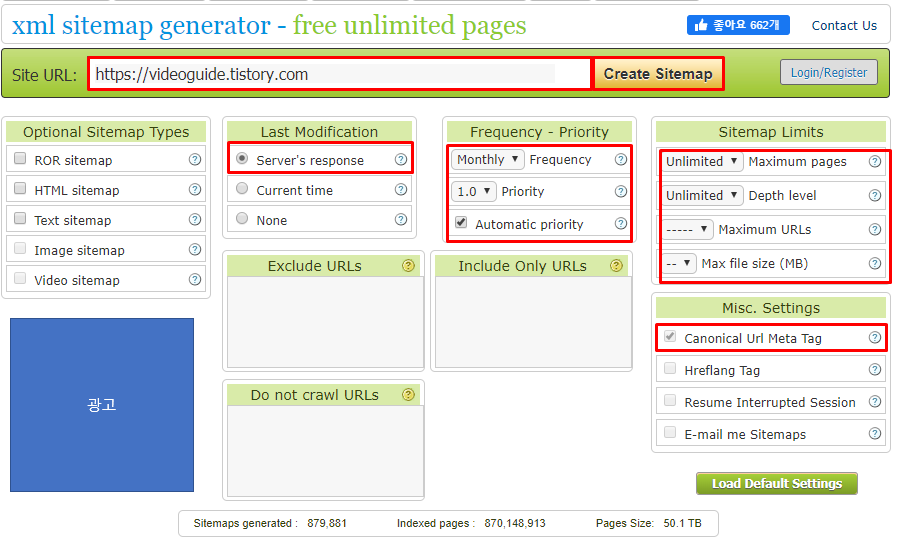The width and height of the screenshot is (902, 549).
Task: Click inside the Include Only URLs text area
Action: point(533,322)
